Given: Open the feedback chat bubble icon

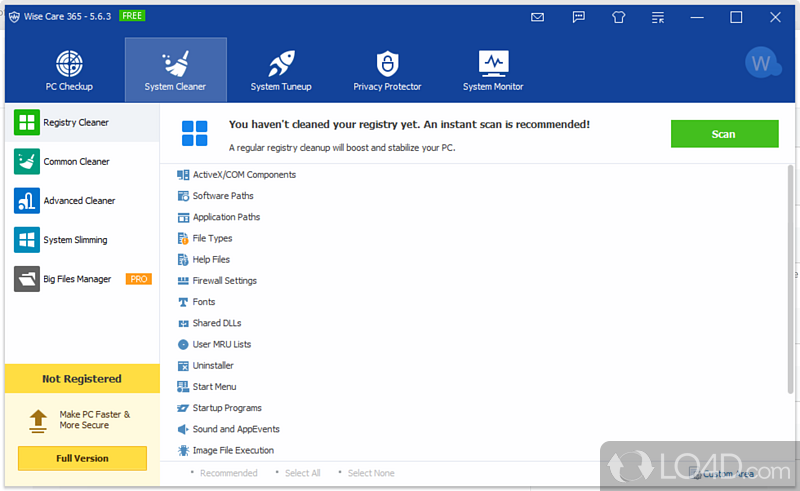Looking at the screenshot, I should click(x=579, y=17).
